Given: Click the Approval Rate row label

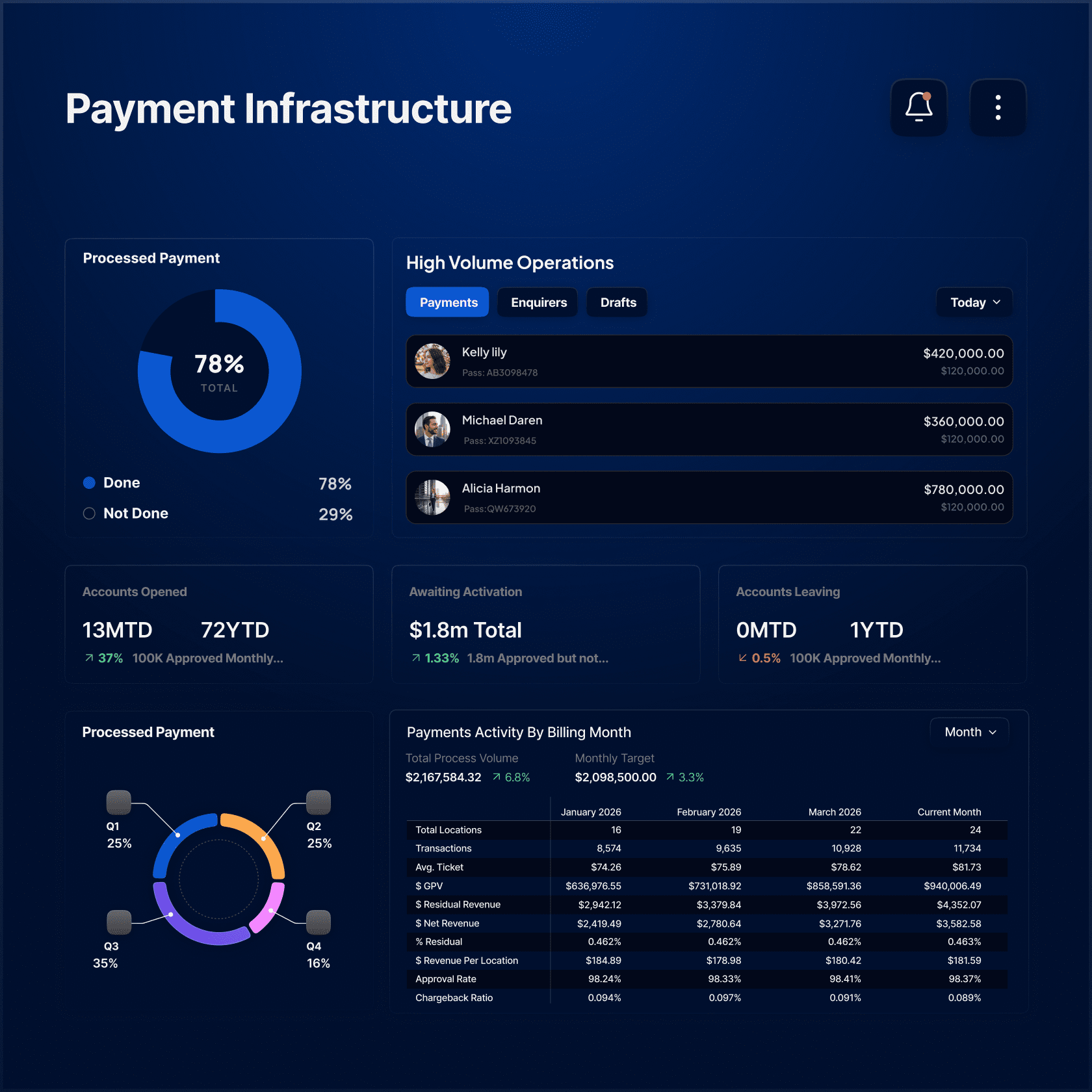Looking at the screenshot, I should [x=446, y=979].
